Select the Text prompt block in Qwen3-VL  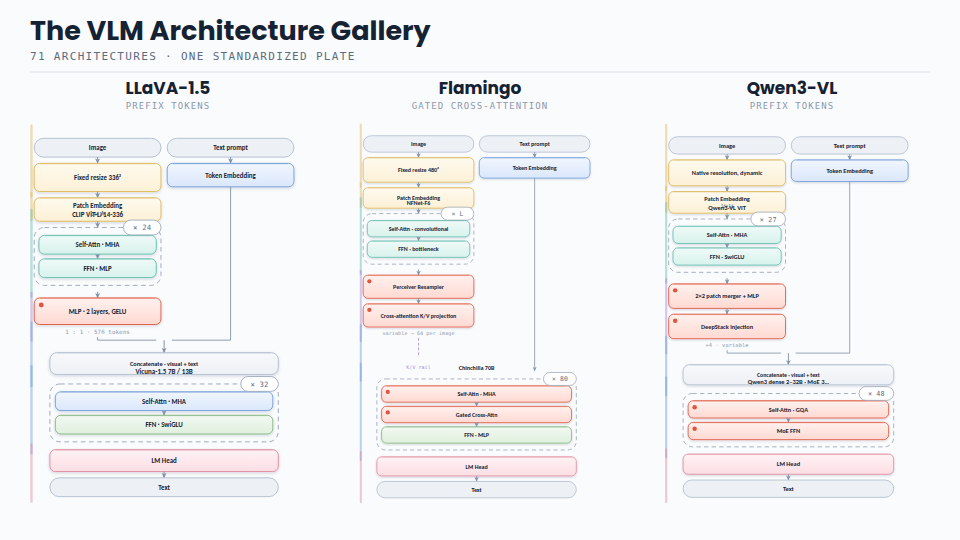(850, 146)
